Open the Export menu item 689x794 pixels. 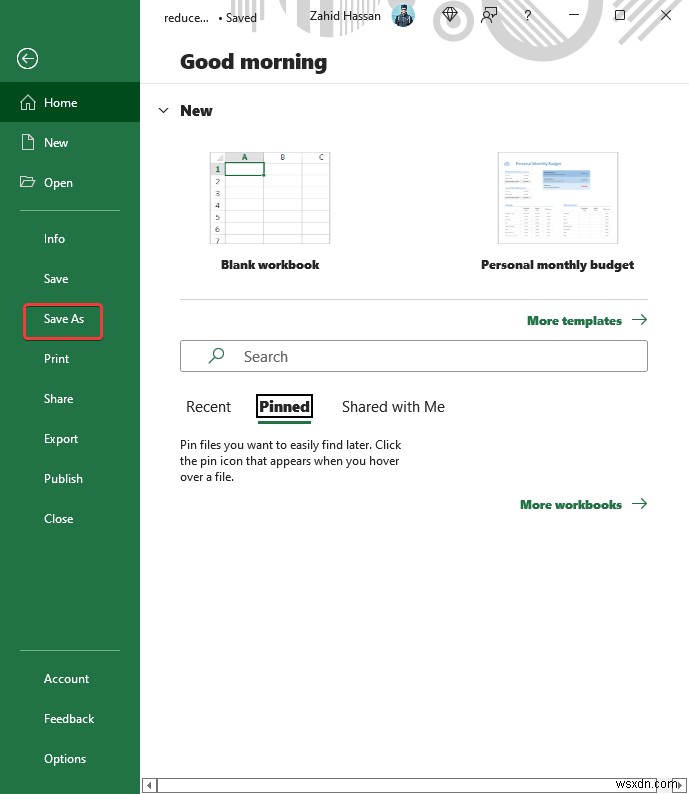[61, 439]
